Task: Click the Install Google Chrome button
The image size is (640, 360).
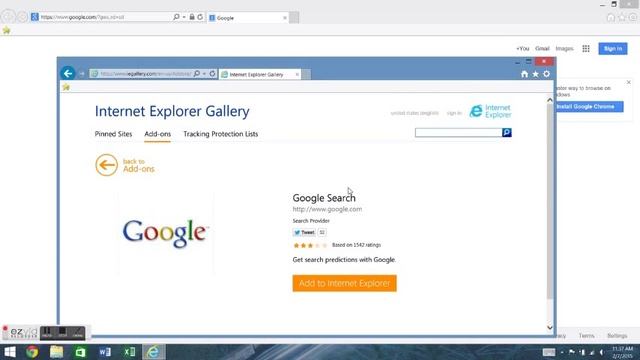Action: click(x=589, y=107)
